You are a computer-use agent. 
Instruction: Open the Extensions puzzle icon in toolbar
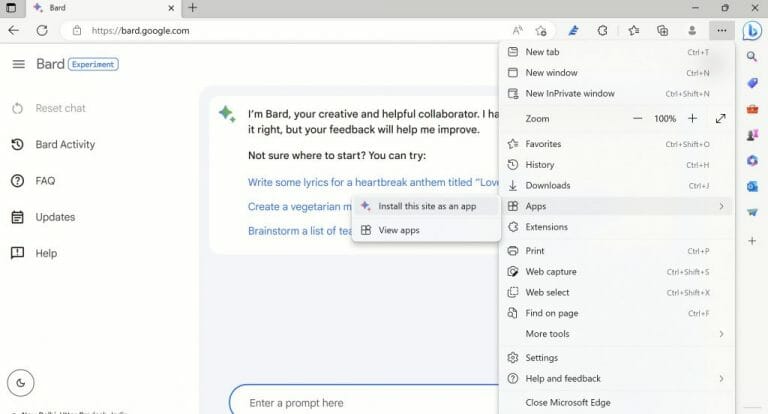click(602, 30)
